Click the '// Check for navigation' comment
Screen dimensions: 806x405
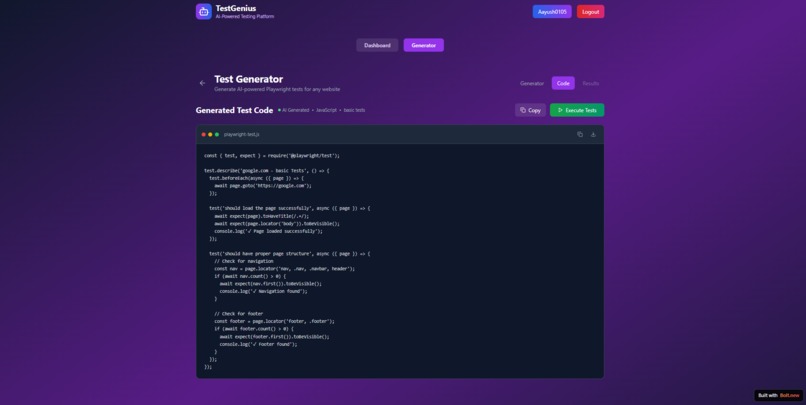point(244,261)
